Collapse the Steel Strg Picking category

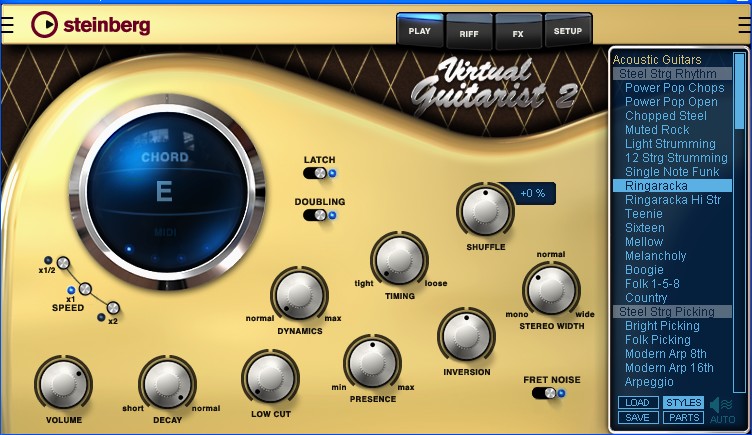pos(672,311)
